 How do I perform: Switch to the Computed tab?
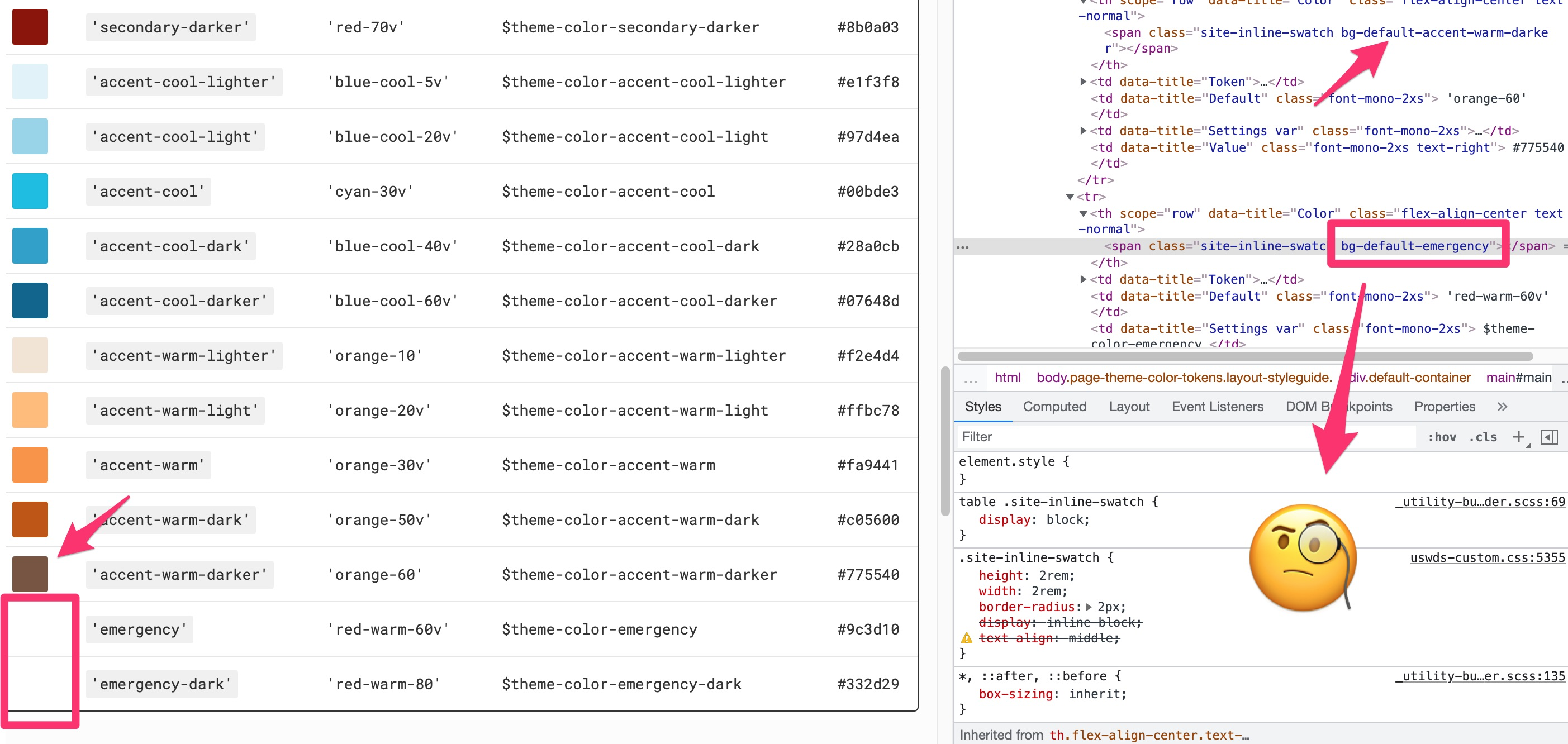pos(1055,407)
